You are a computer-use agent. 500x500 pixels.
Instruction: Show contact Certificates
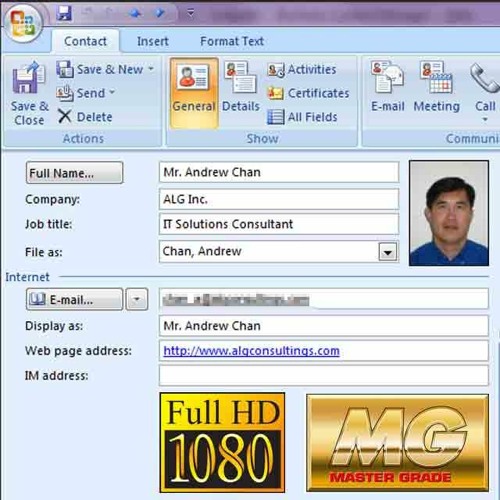308,93
